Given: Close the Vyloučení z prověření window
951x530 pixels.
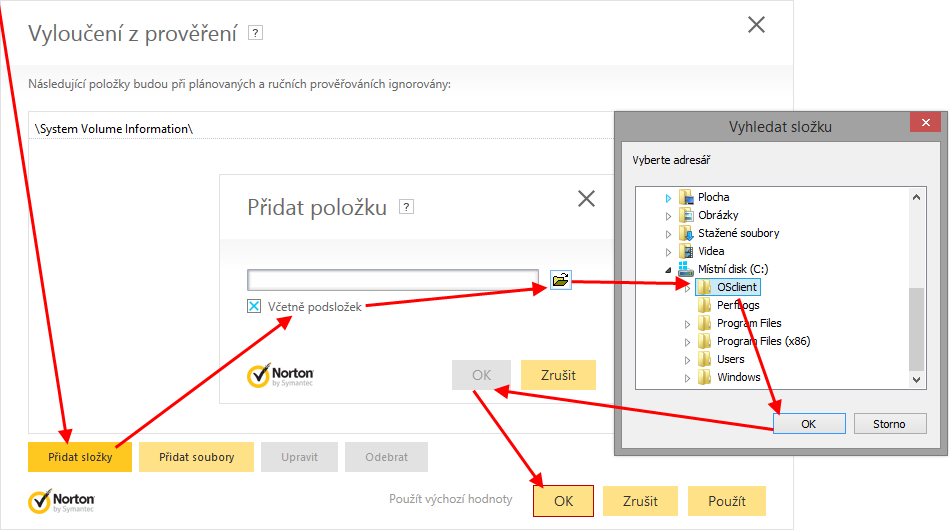Looking at the screenshot, I should coord(756,25).
